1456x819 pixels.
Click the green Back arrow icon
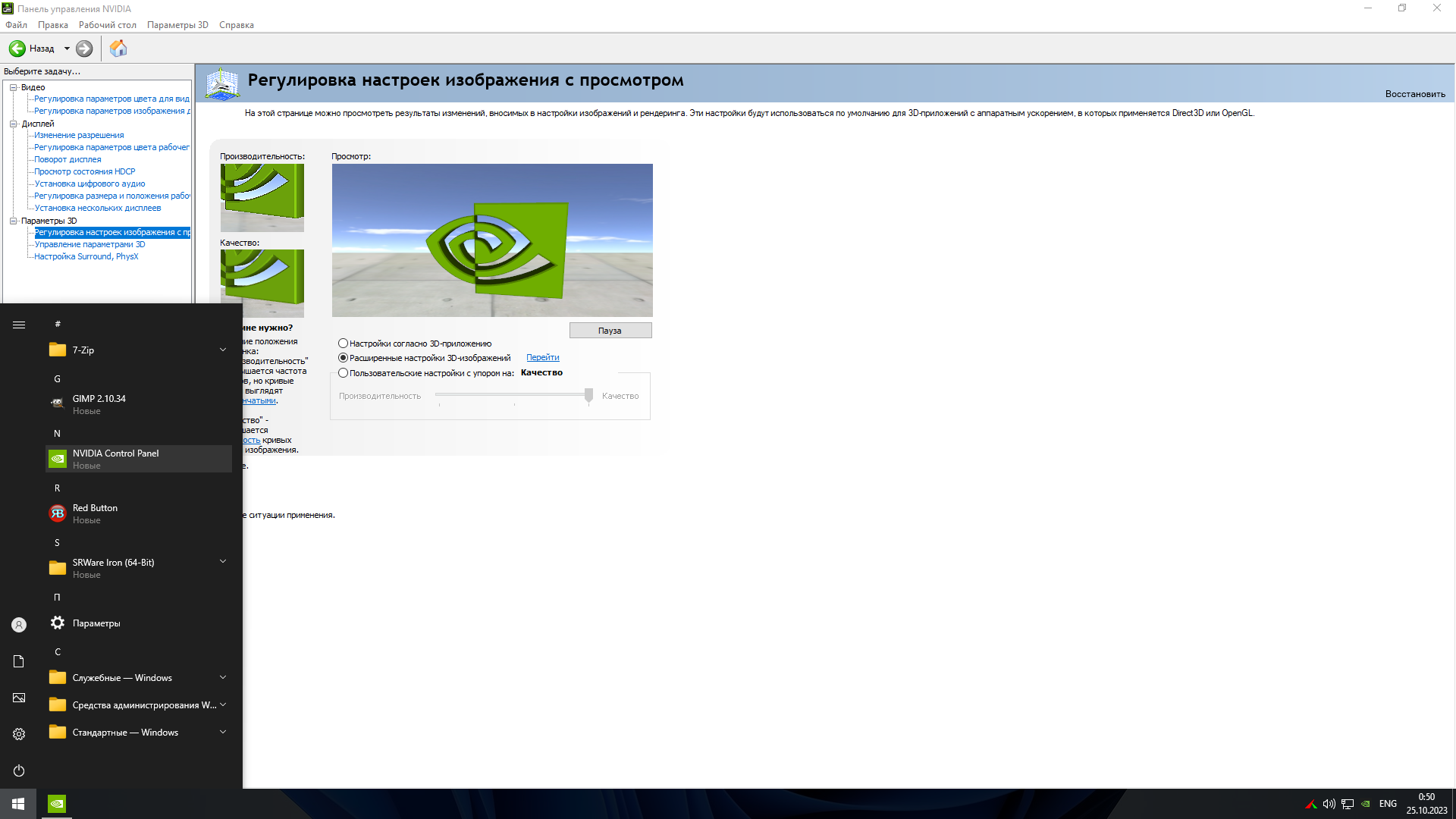(17, 49)
